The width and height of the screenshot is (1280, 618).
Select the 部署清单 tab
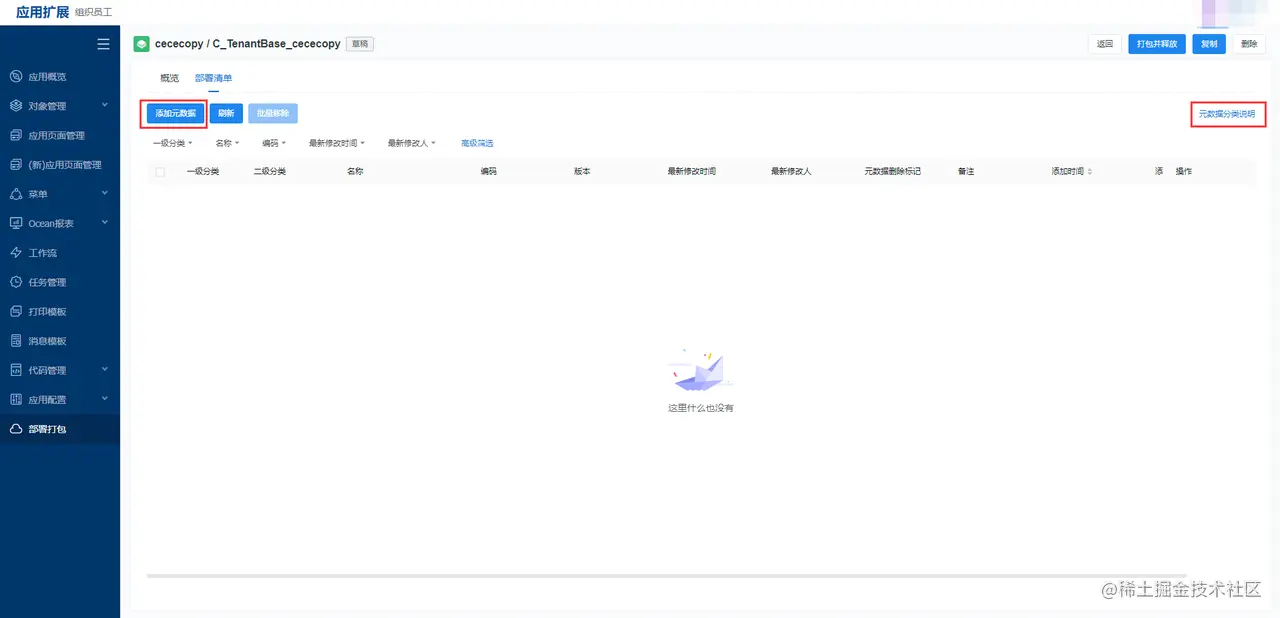click(x=213, y=78)
